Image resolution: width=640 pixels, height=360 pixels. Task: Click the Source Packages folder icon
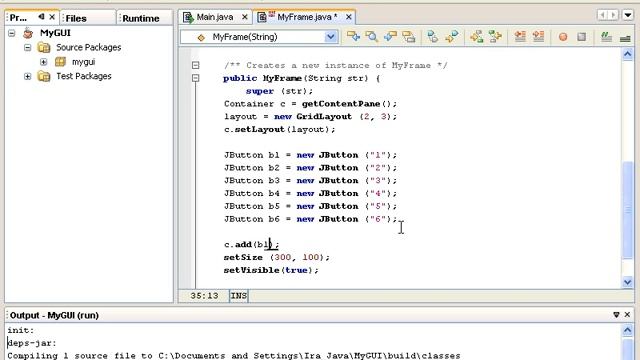pos(44,47)
